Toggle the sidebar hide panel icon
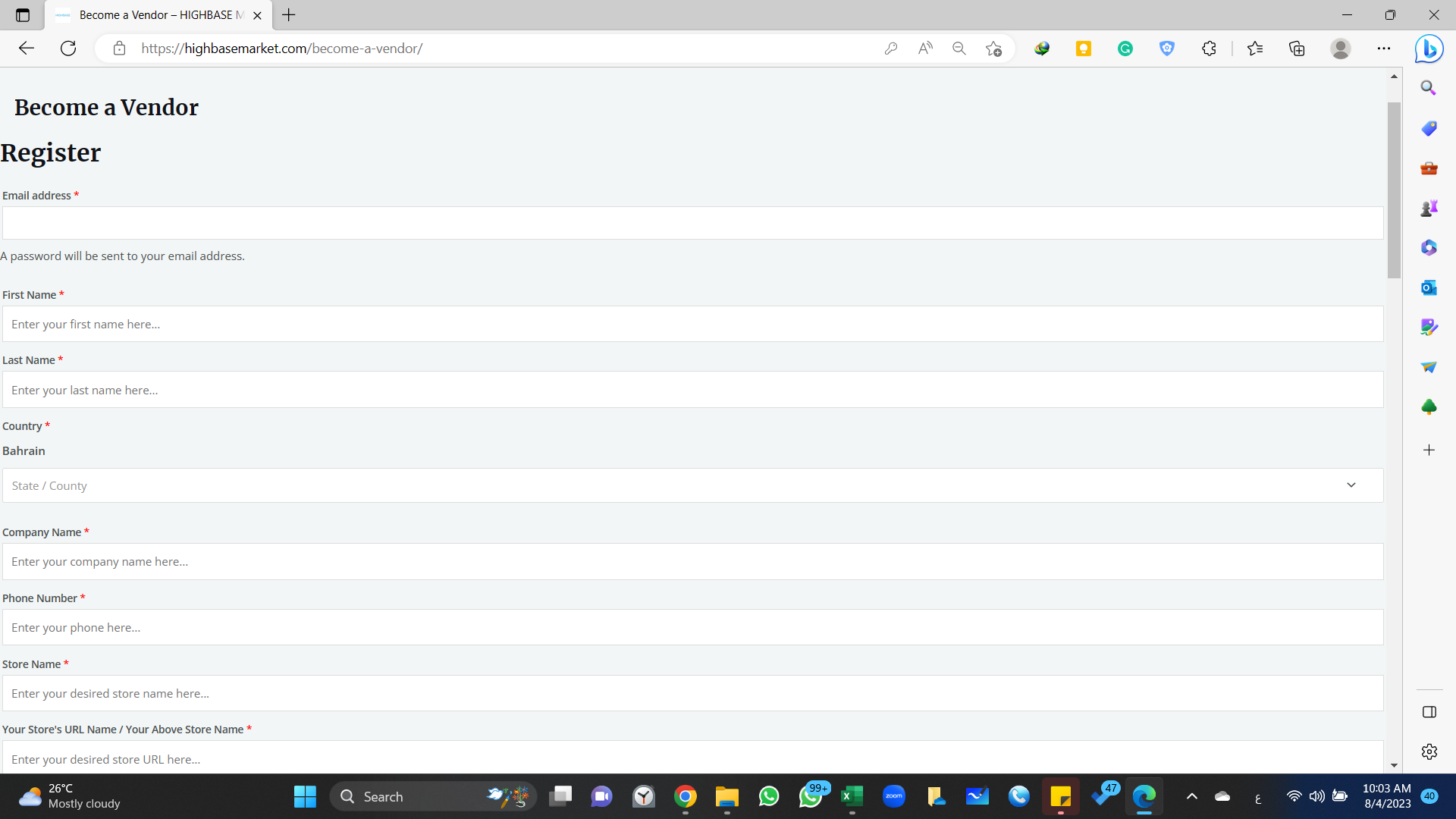Image resolution: width=1456 pixels, height=819 pixels. click(x=1429, y=712)
